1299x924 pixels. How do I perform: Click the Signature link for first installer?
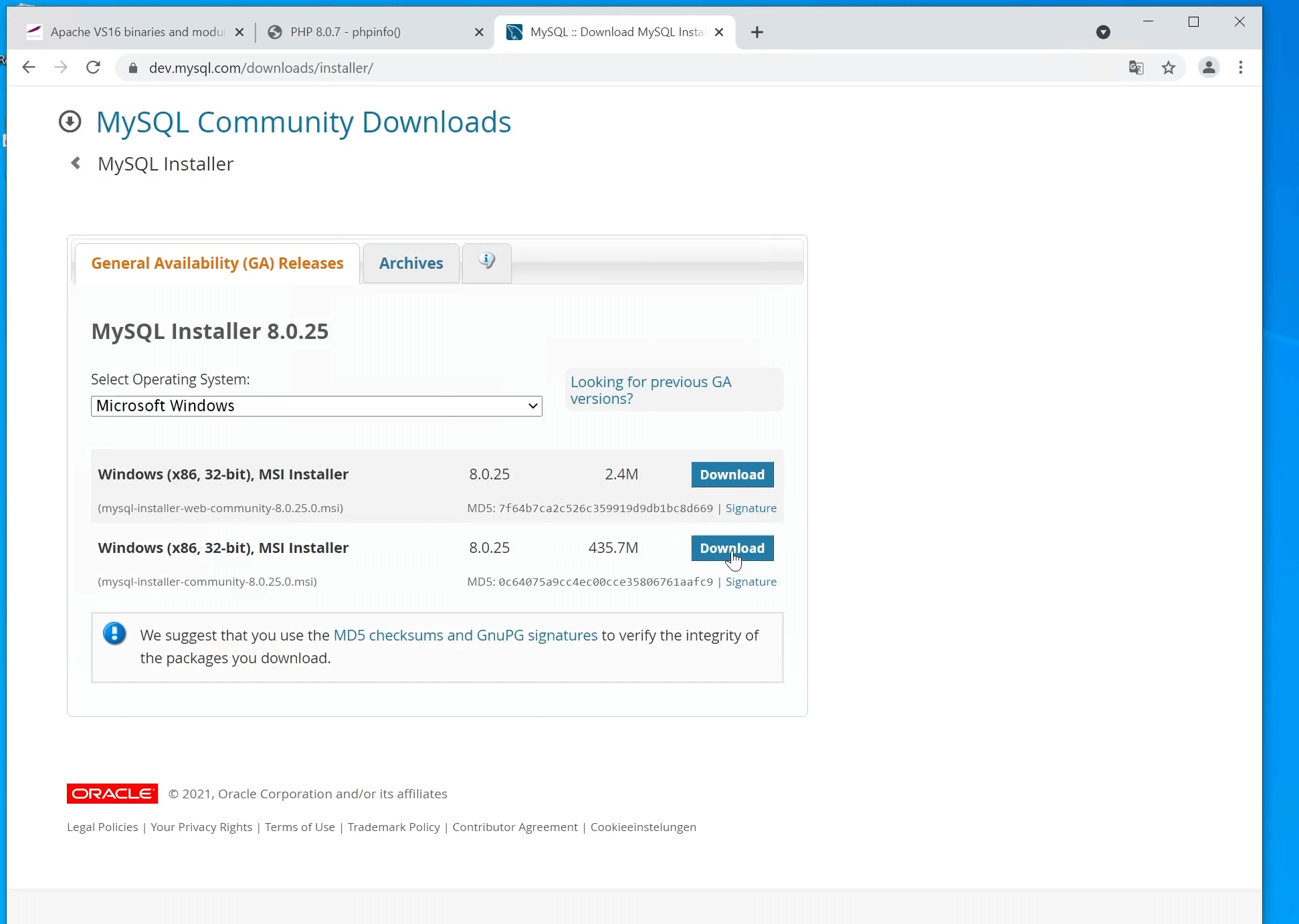tap(751, 508)
